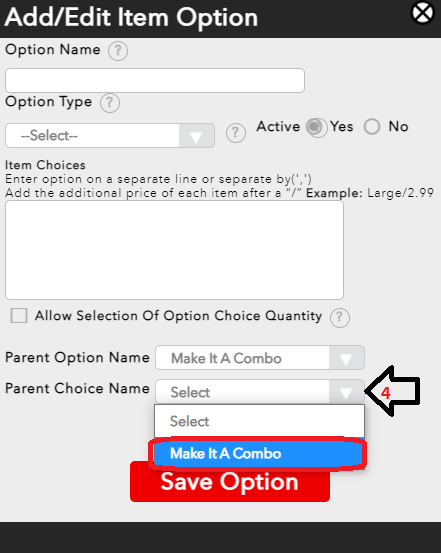Click inside the Item Choices text area
This screenshot has height=553, width=441.
[174, 250]
